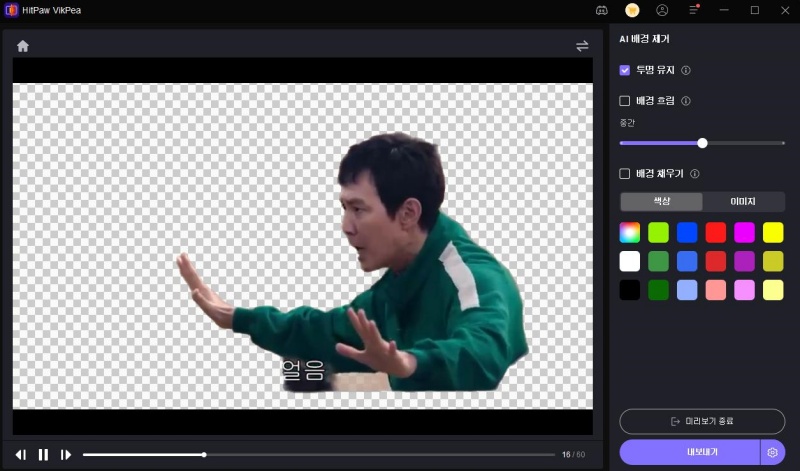Go to the Home screen icon
Image resolution: width=800 pixels, height=471 pixels.
(x=23, y=46)
